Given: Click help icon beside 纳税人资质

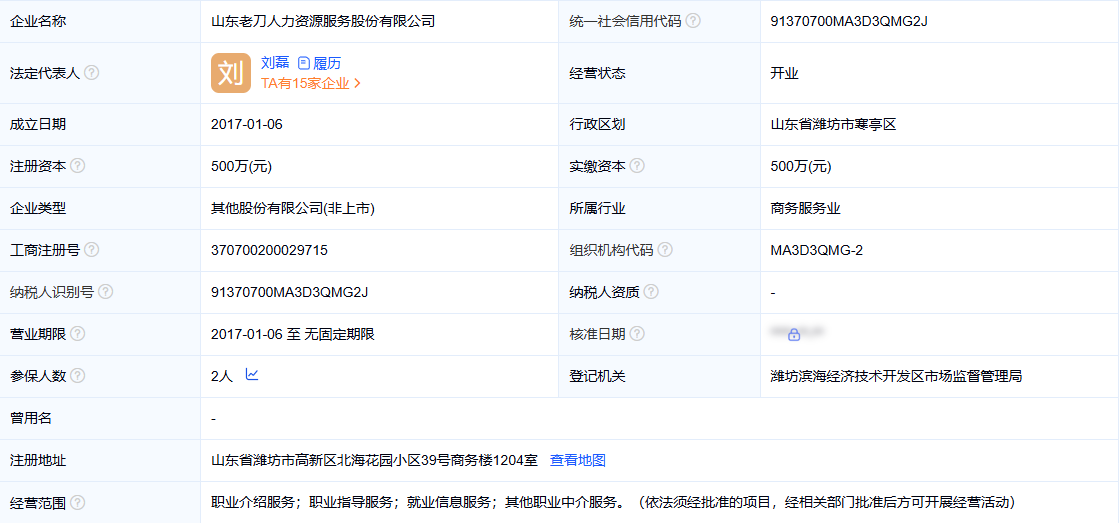Looking at the screenshot, I should [x=651, y=292].
